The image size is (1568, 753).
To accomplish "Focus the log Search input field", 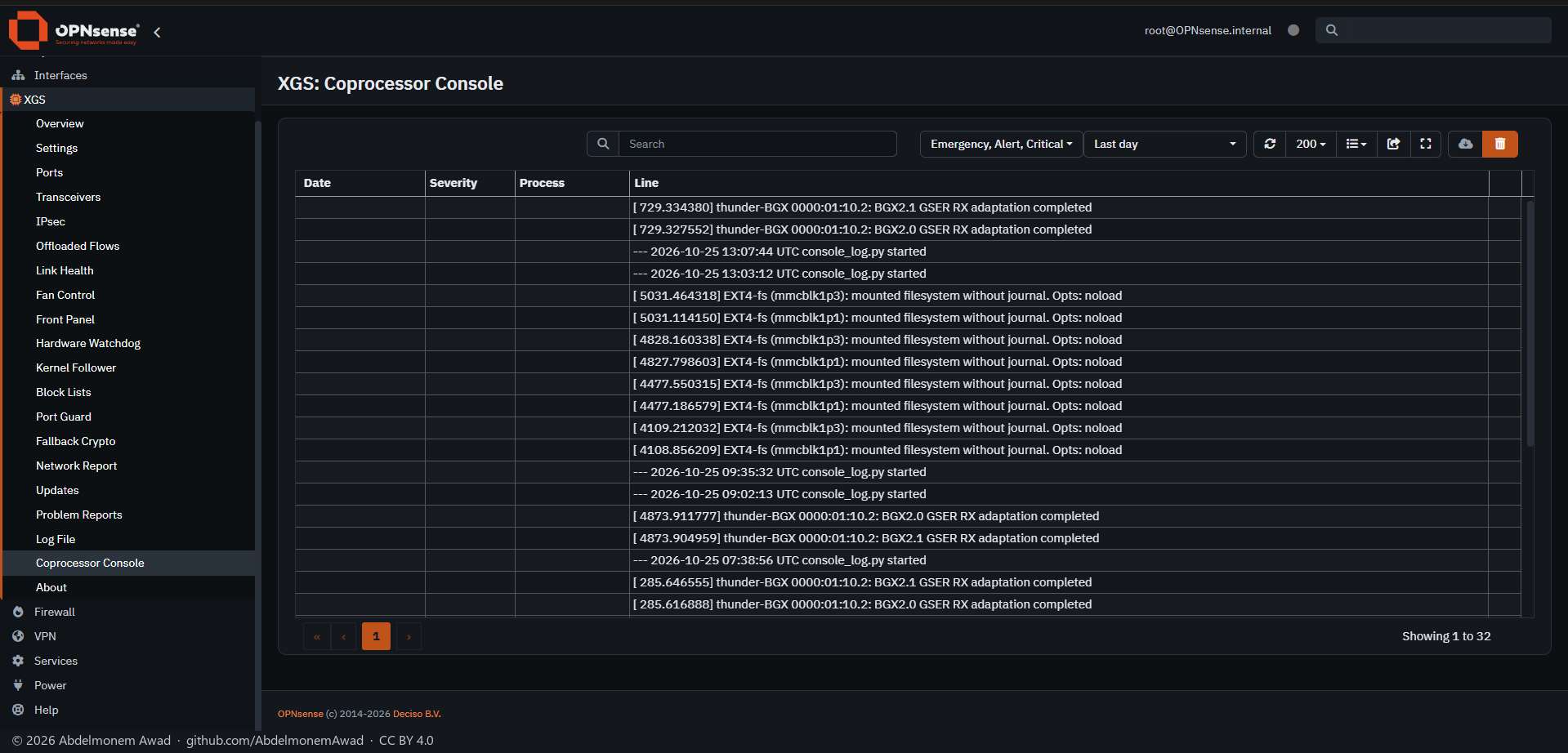I will [757, 144].
